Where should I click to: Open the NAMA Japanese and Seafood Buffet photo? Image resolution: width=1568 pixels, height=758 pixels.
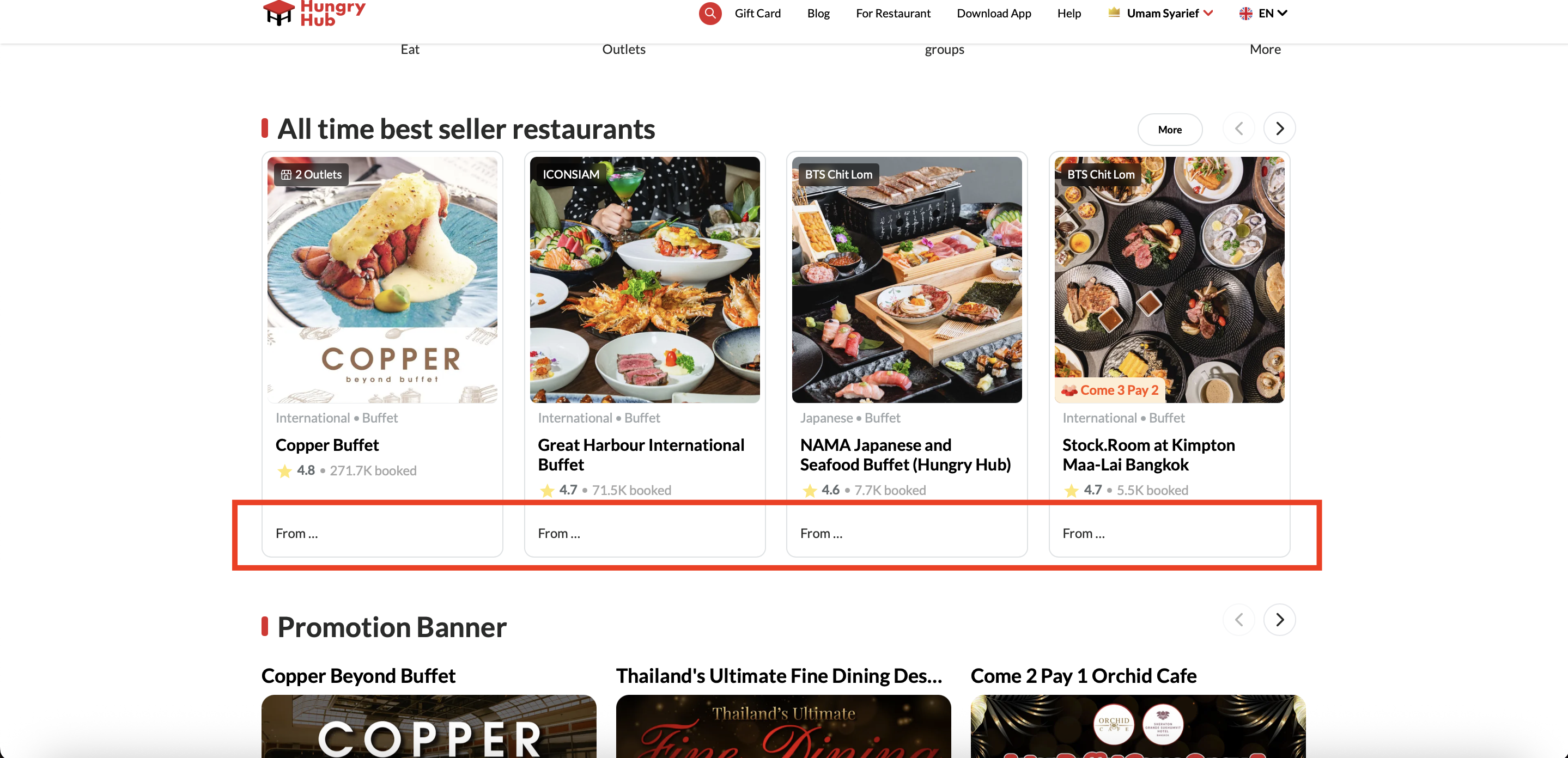coord(907,280)
